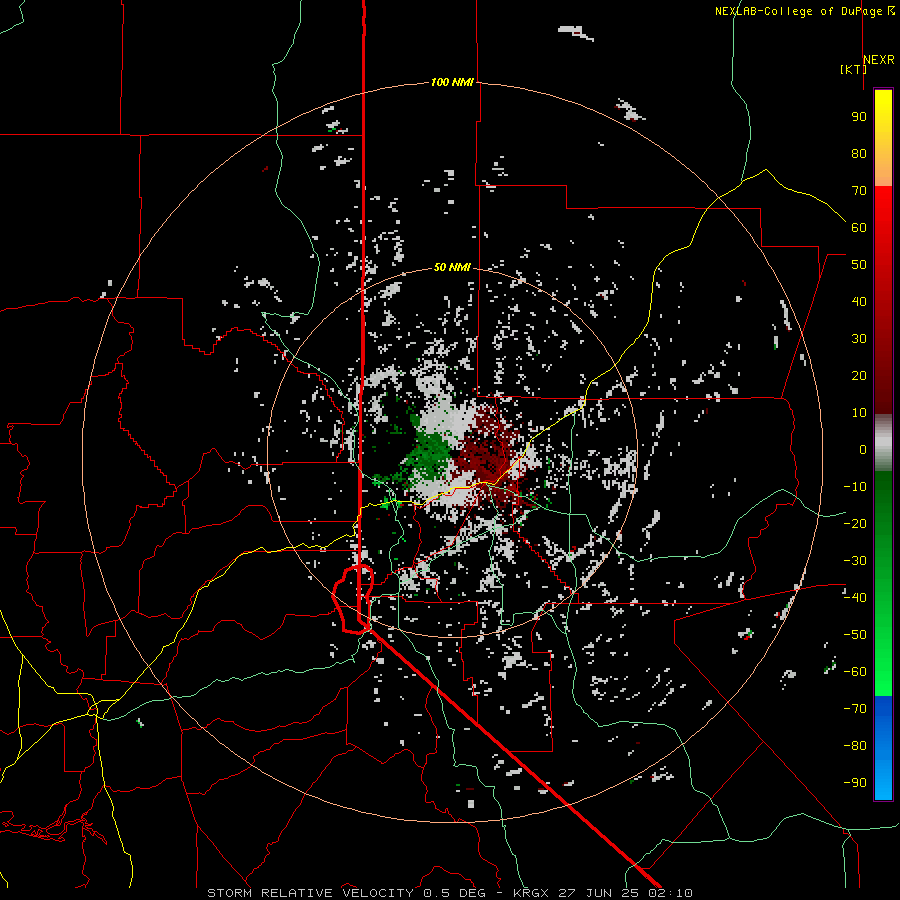Click the -70 value on velocity scale
The height and width of the screenshot is (900, 900).
click(855, 709)
